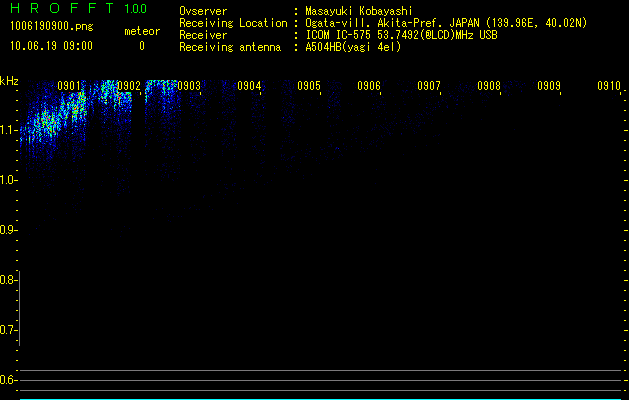Viewport: 629px width, 400px height.
Task: Click the Receiving Location label
Action: click(x=233, y=23)
